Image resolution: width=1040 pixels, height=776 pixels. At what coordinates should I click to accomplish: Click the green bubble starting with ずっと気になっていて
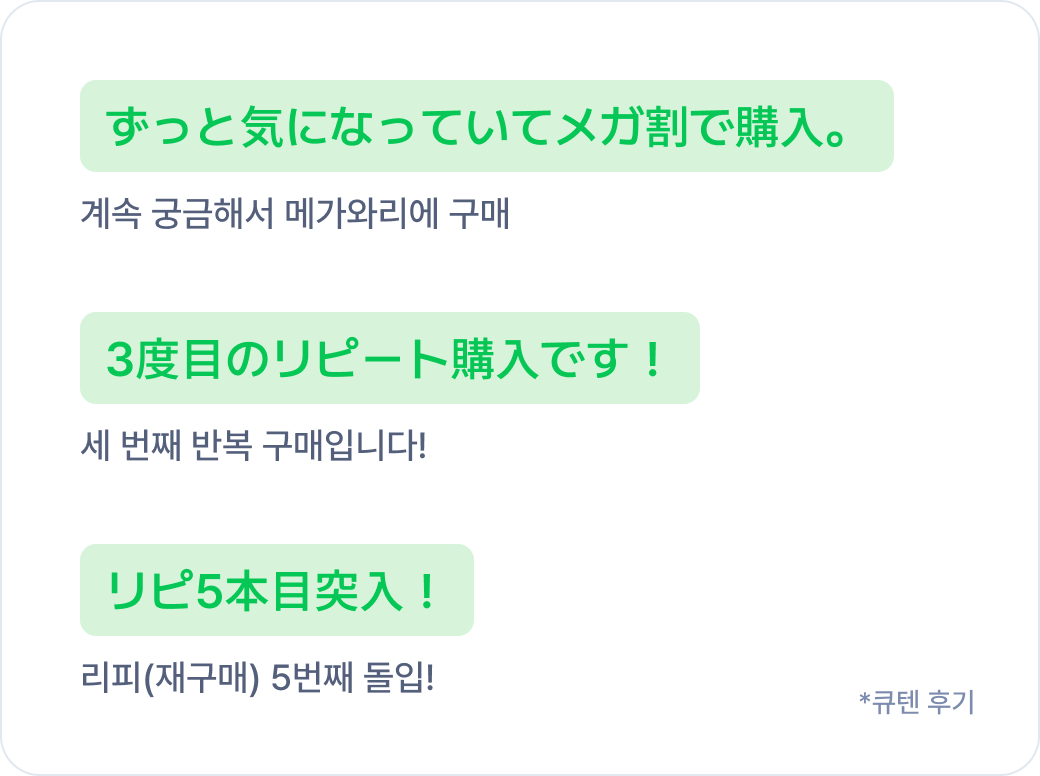coord(487,126)
